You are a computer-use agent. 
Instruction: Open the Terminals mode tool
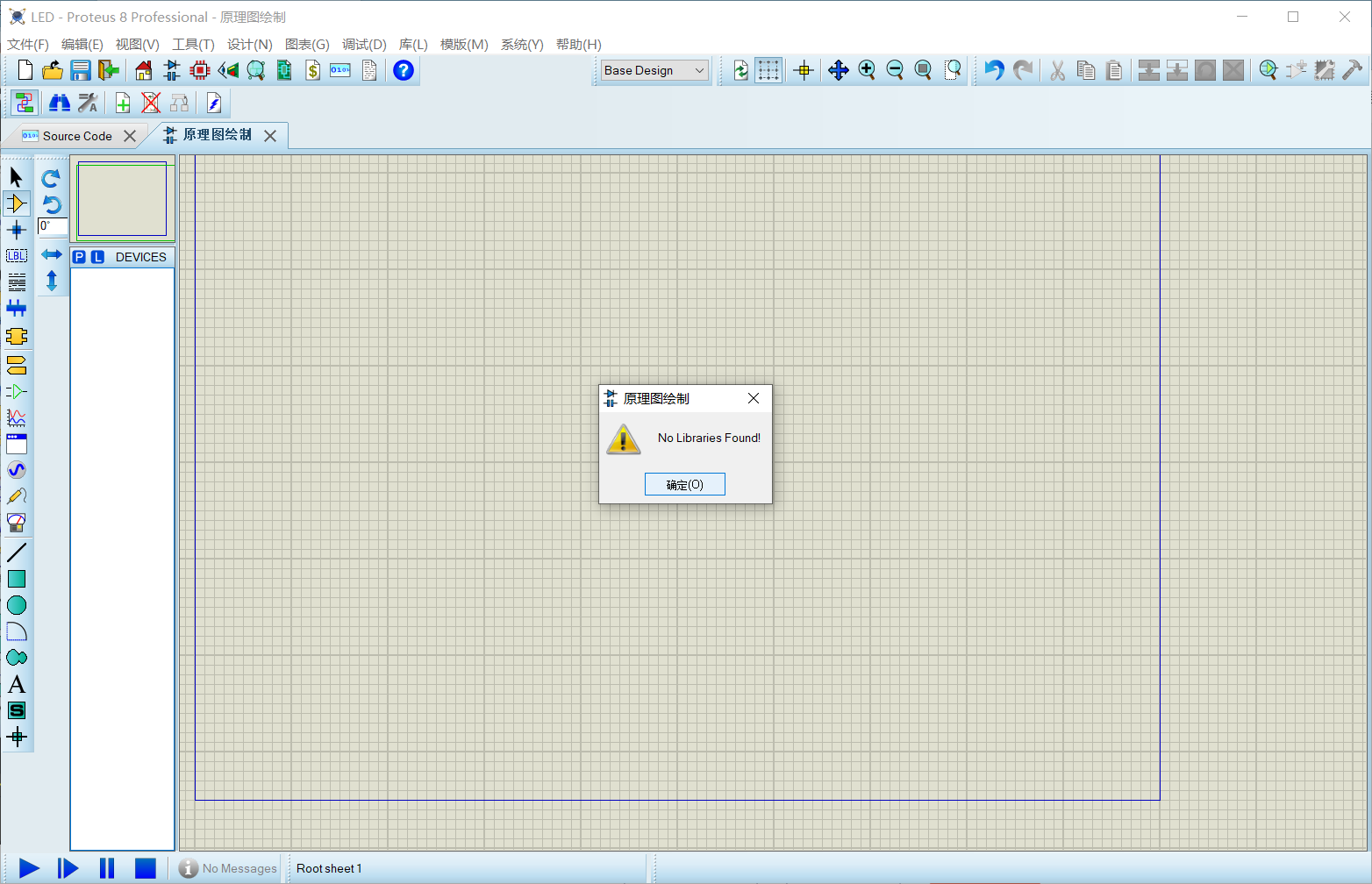[16, 366]
